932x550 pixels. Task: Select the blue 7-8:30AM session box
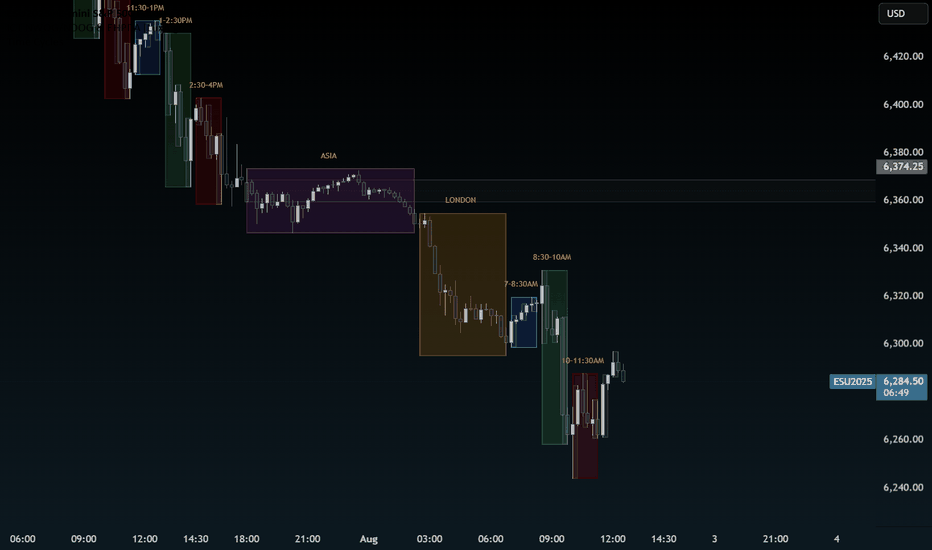pyautogui.click(x=524, y=322)
